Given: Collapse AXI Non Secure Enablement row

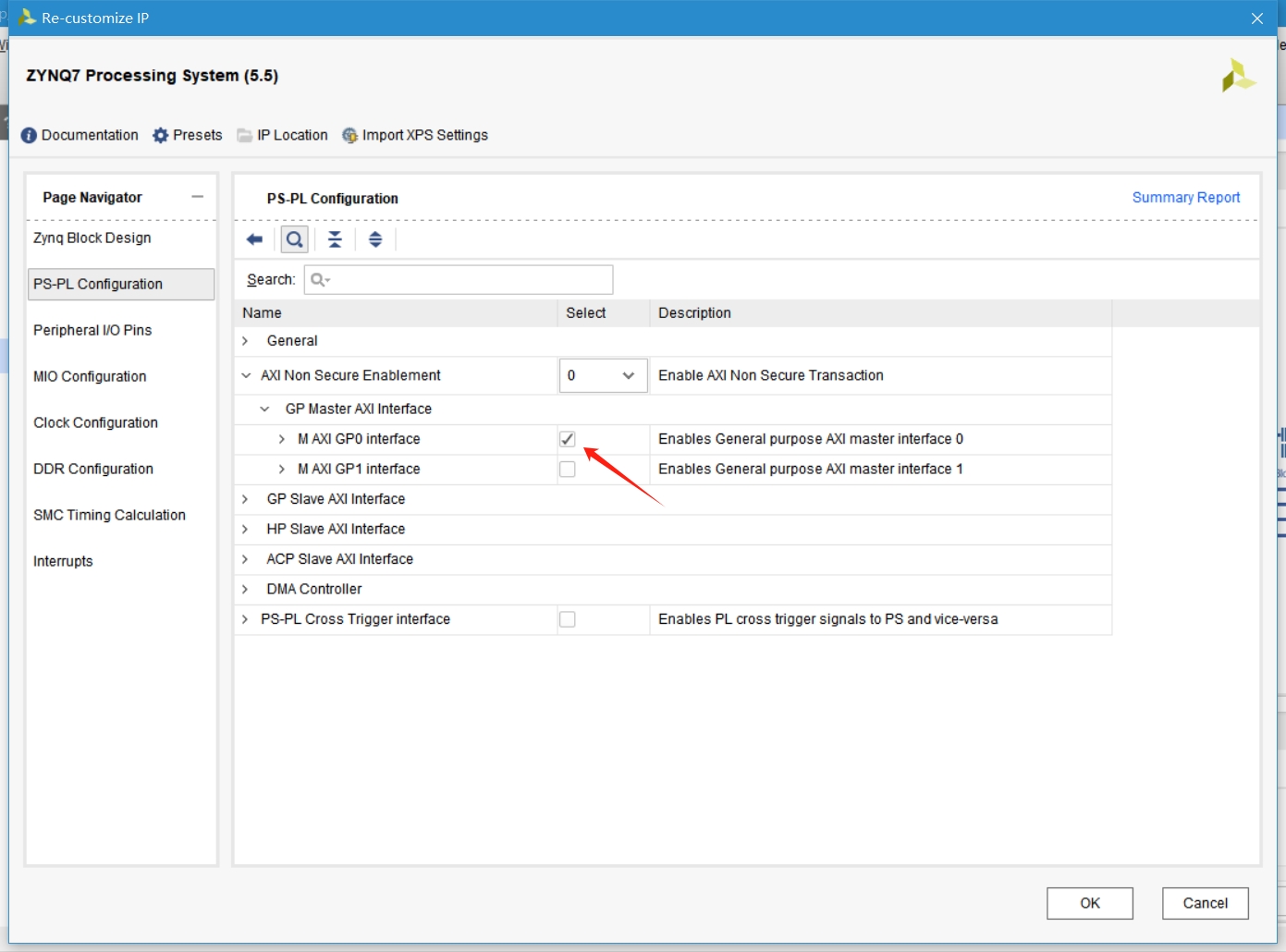Looking at the screenshot, I should click(x=246, y=375).
